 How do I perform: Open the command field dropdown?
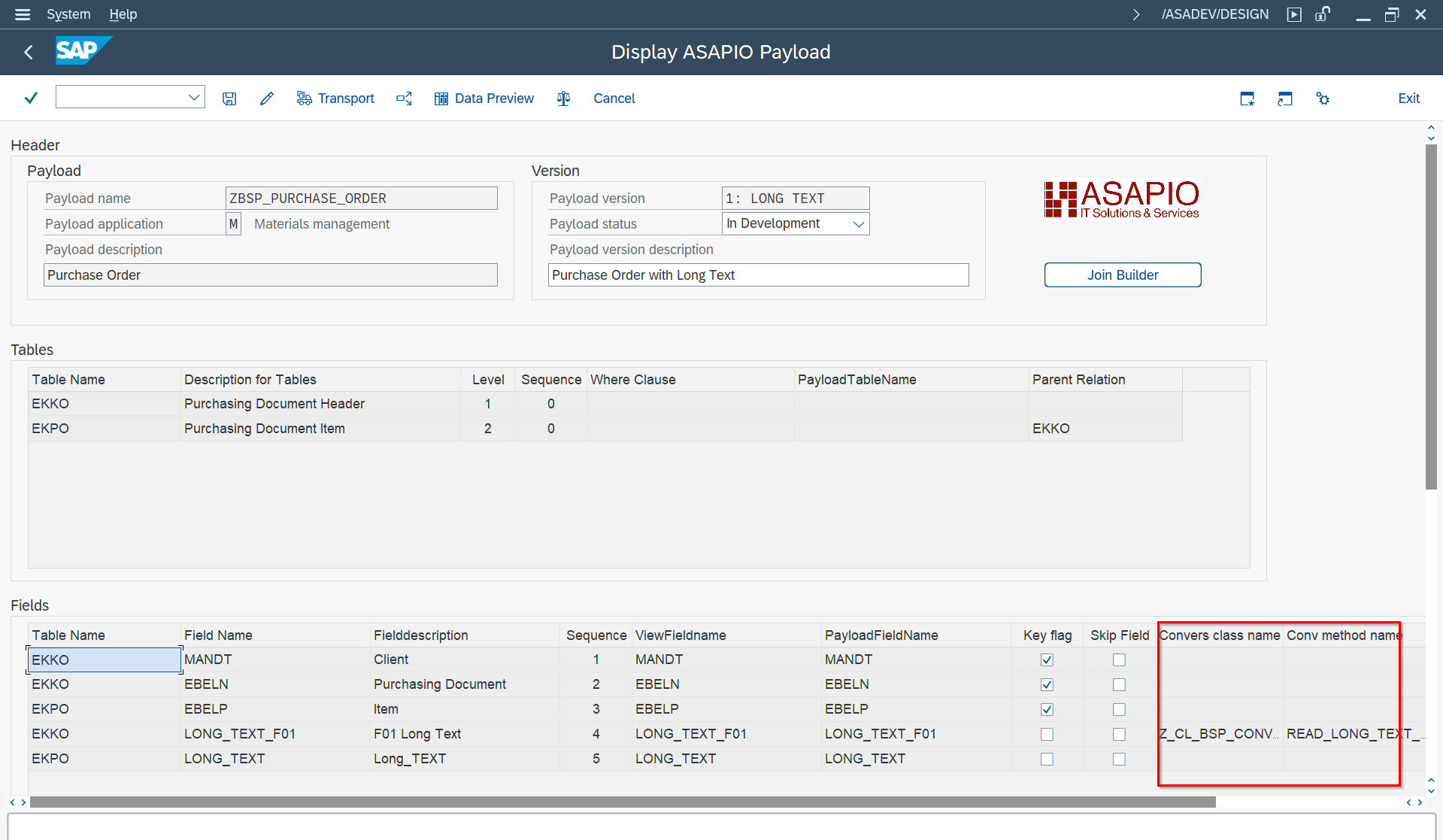click(x=194, y=98)
